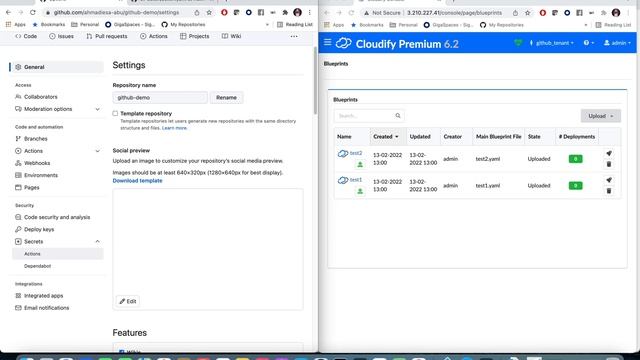Toggle the Template repository checkbox
640x360 pixels.
tap(115, 113)
